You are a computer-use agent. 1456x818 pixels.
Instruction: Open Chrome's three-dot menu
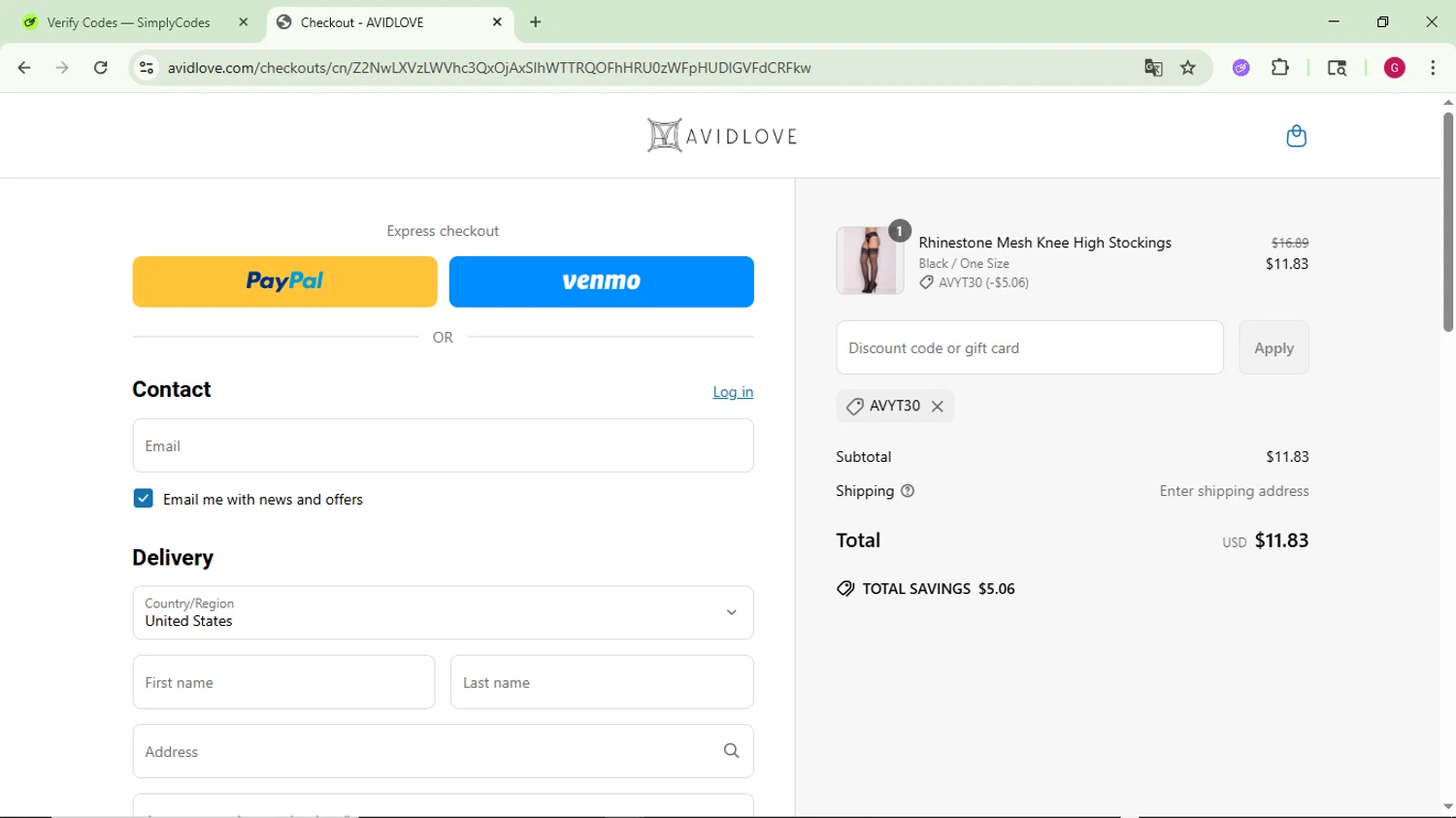1433,68
